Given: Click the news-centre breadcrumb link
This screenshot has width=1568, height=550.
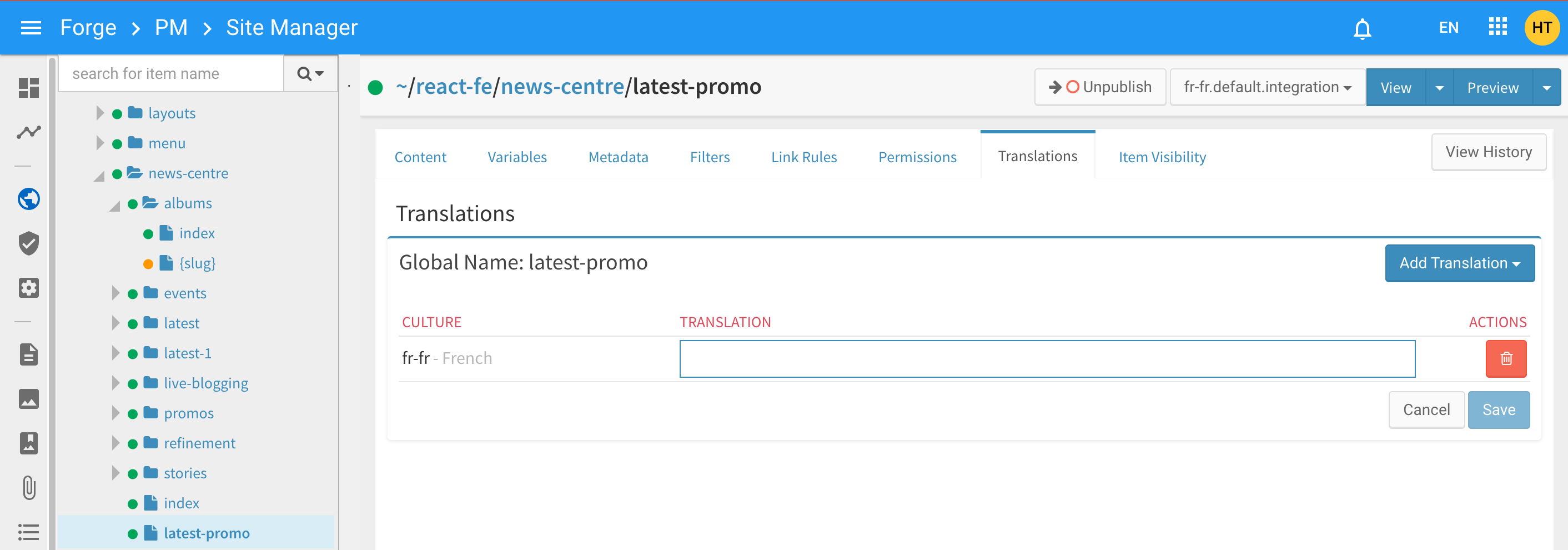Looking at the screenshot, I should coord(562,87).
